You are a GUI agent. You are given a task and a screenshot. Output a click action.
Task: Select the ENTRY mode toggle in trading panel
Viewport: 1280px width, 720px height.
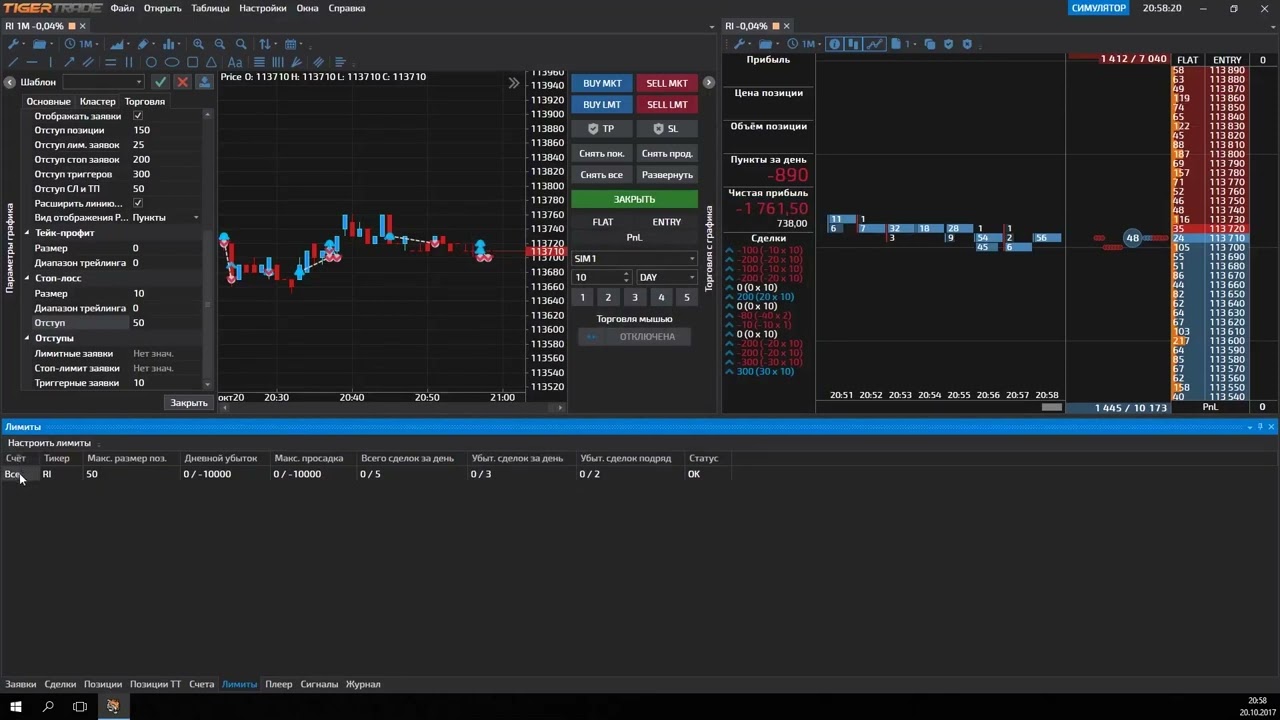(x=667, y=222)
